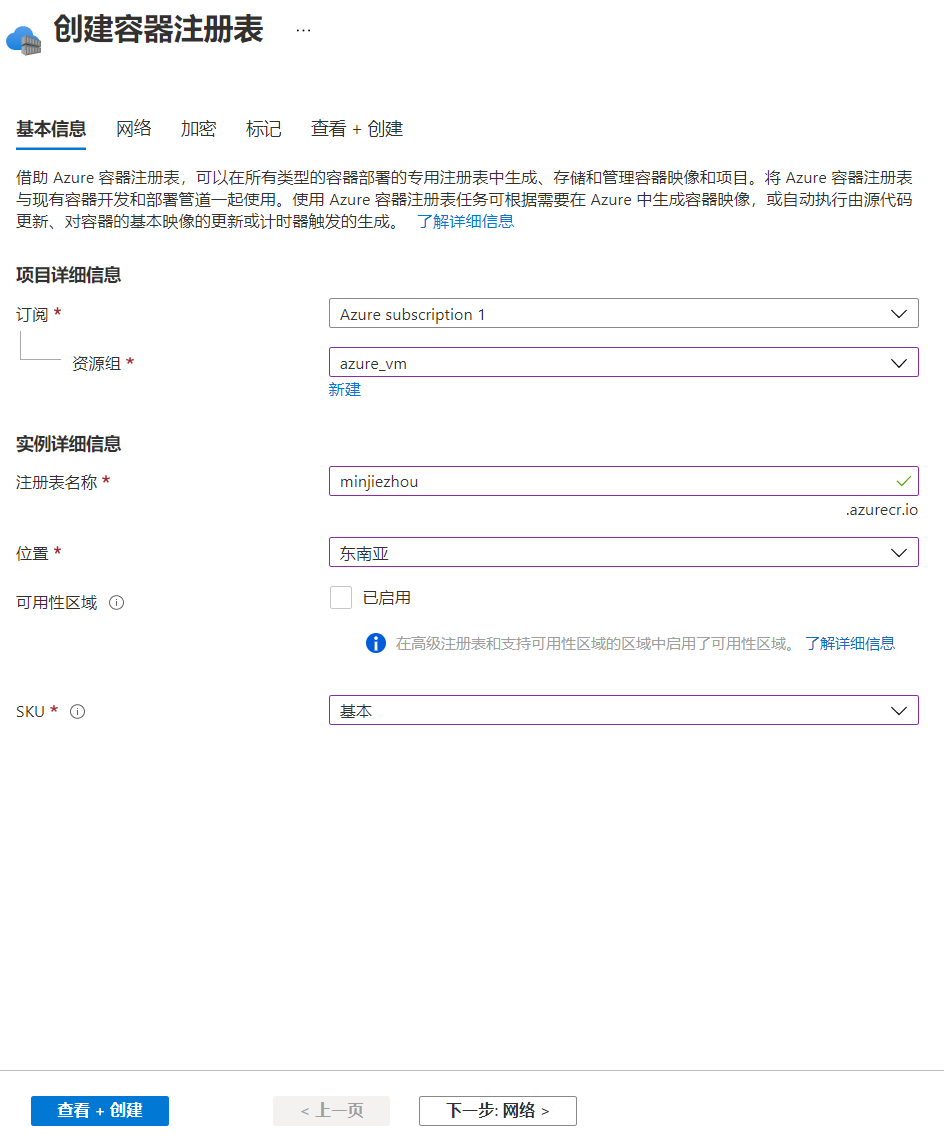Open the 加密 tab
This screenshot has width=944, height=1142.
click(198, 129)
